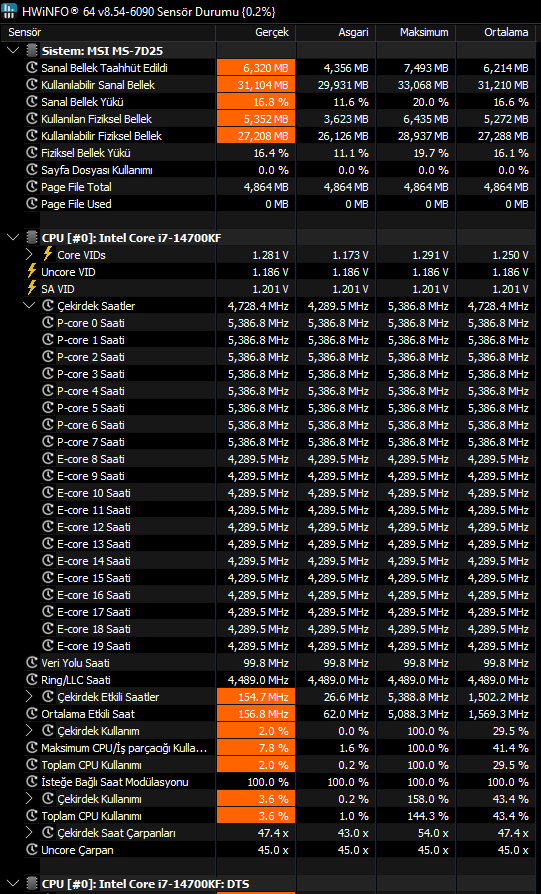
Task: Click the clock icon of Kullanılabilir Sanal Bellek
Action: [32, 85]
